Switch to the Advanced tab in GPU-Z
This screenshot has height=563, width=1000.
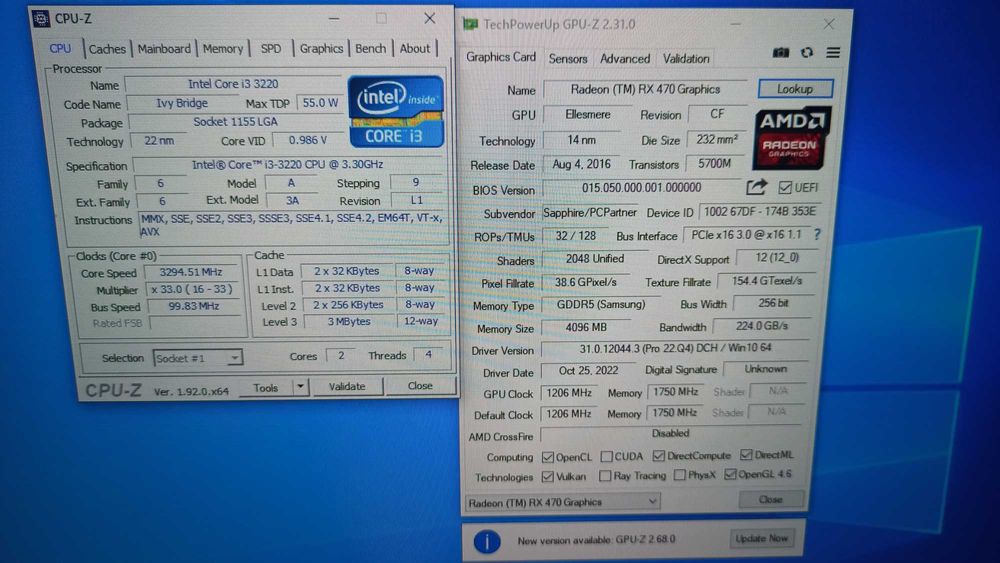coord(625,59)
